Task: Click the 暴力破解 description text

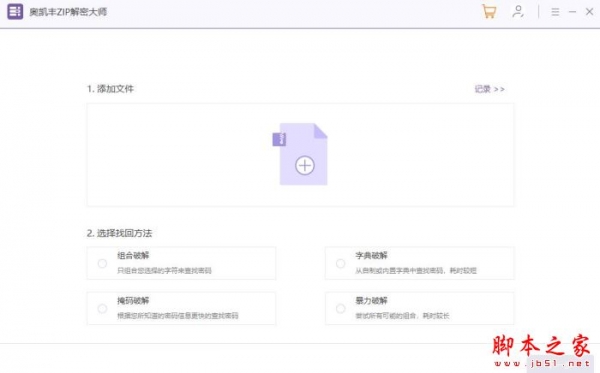Action: click(x=402, y=316)
